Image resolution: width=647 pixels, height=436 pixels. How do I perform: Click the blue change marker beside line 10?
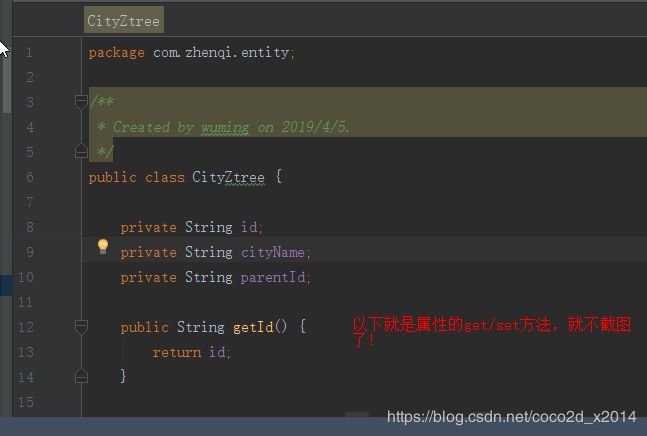click(6, 285)
